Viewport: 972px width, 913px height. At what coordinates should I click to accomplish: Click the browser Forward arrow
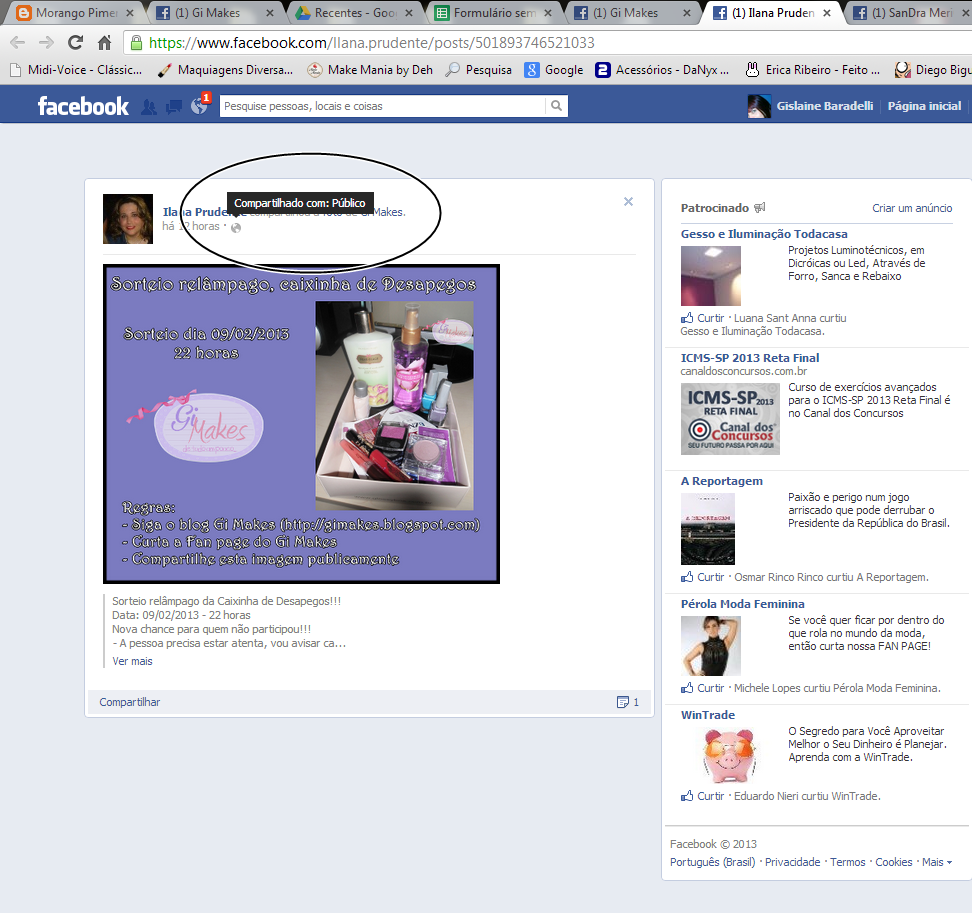(x=46, y=42)
